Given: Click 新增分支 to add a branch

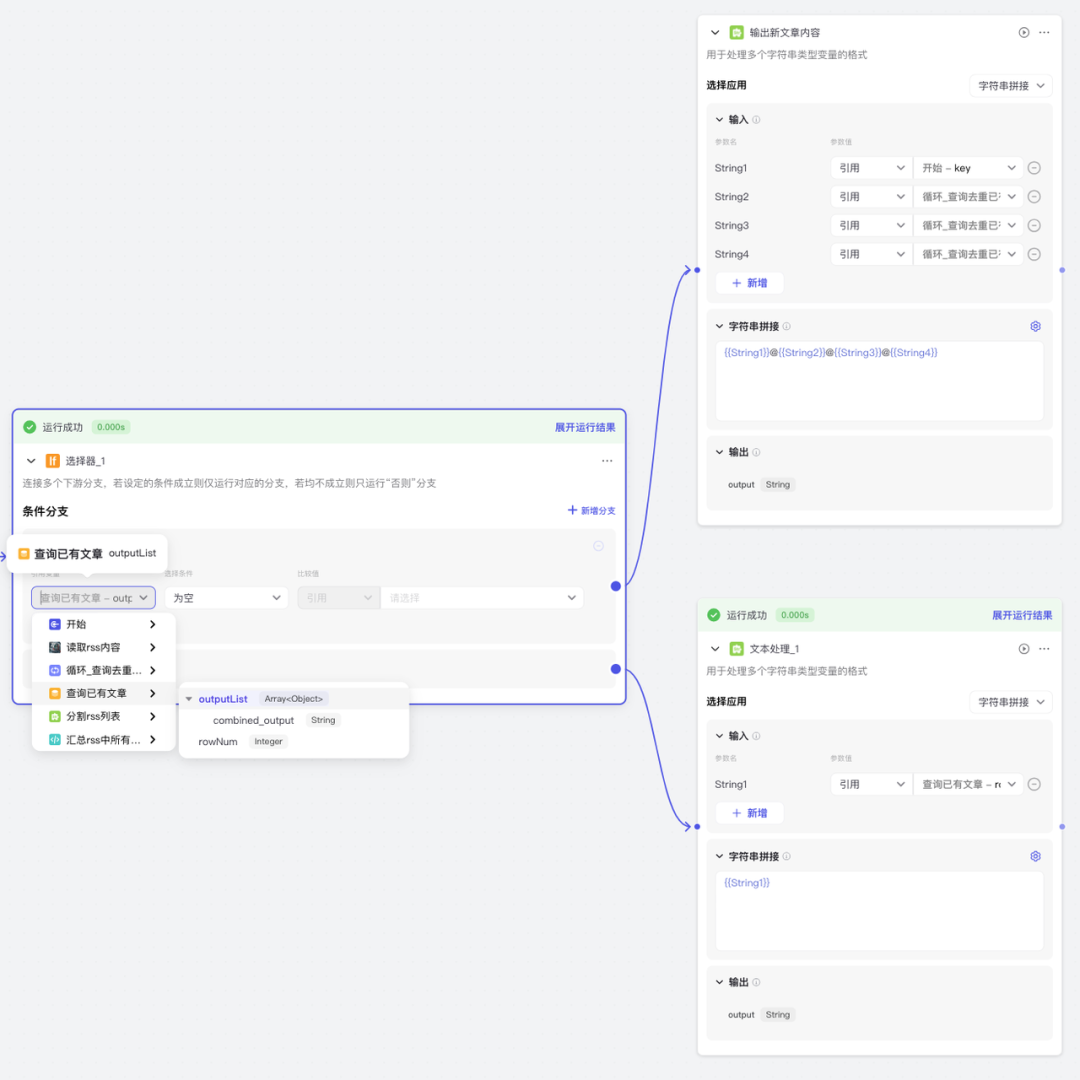Looking at the screenshot, I should tap(591, 511).
